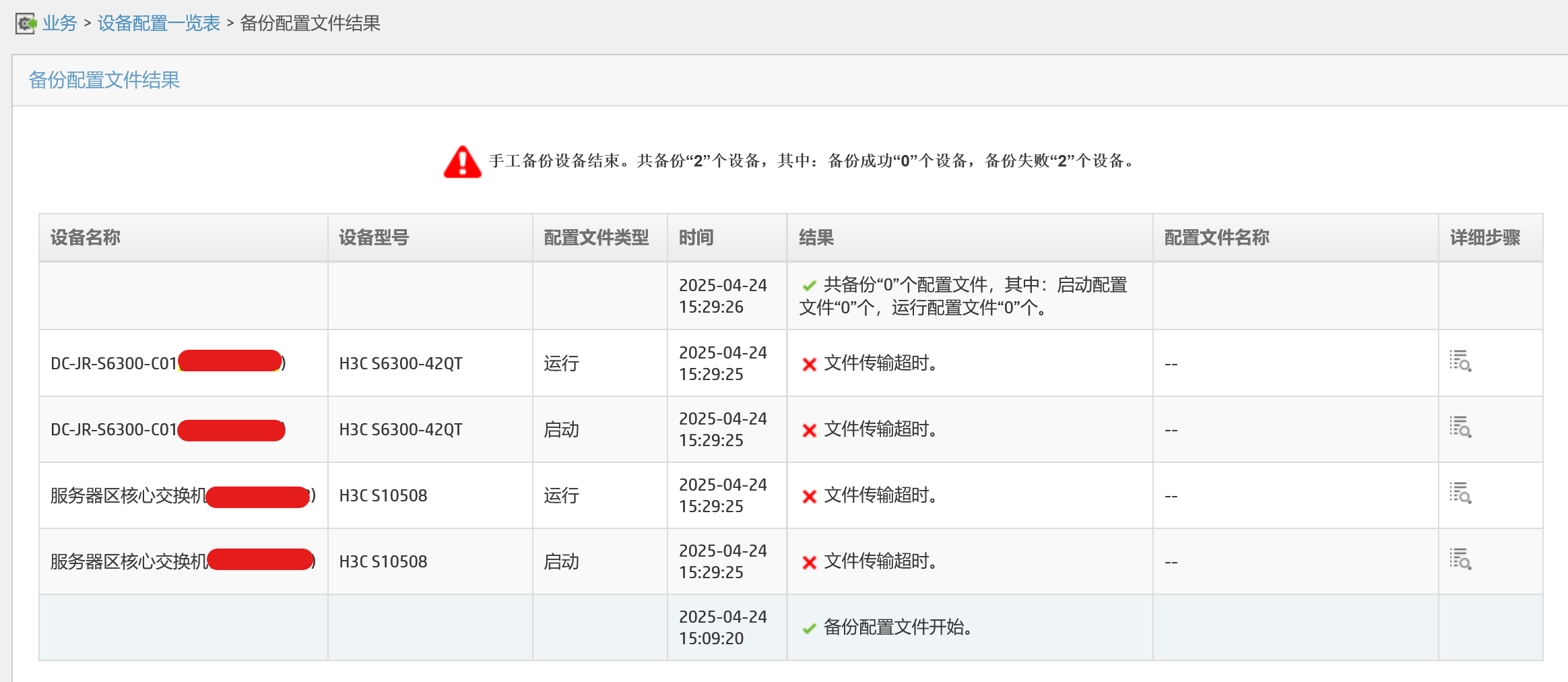Open detail steps for DC-JR-S6300-C01 运行 row

[x=1460, y=362]
